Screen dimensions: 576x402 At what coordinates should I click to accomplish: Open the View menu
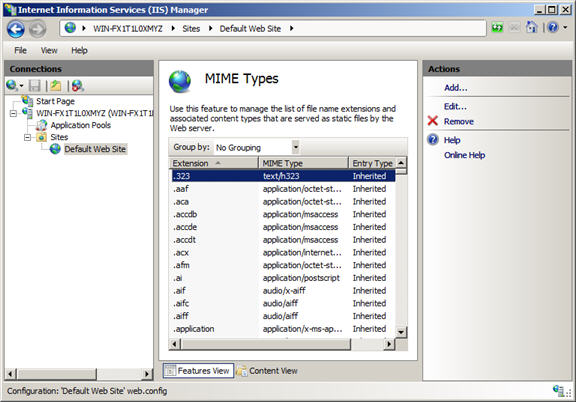[x=49, y=50]
